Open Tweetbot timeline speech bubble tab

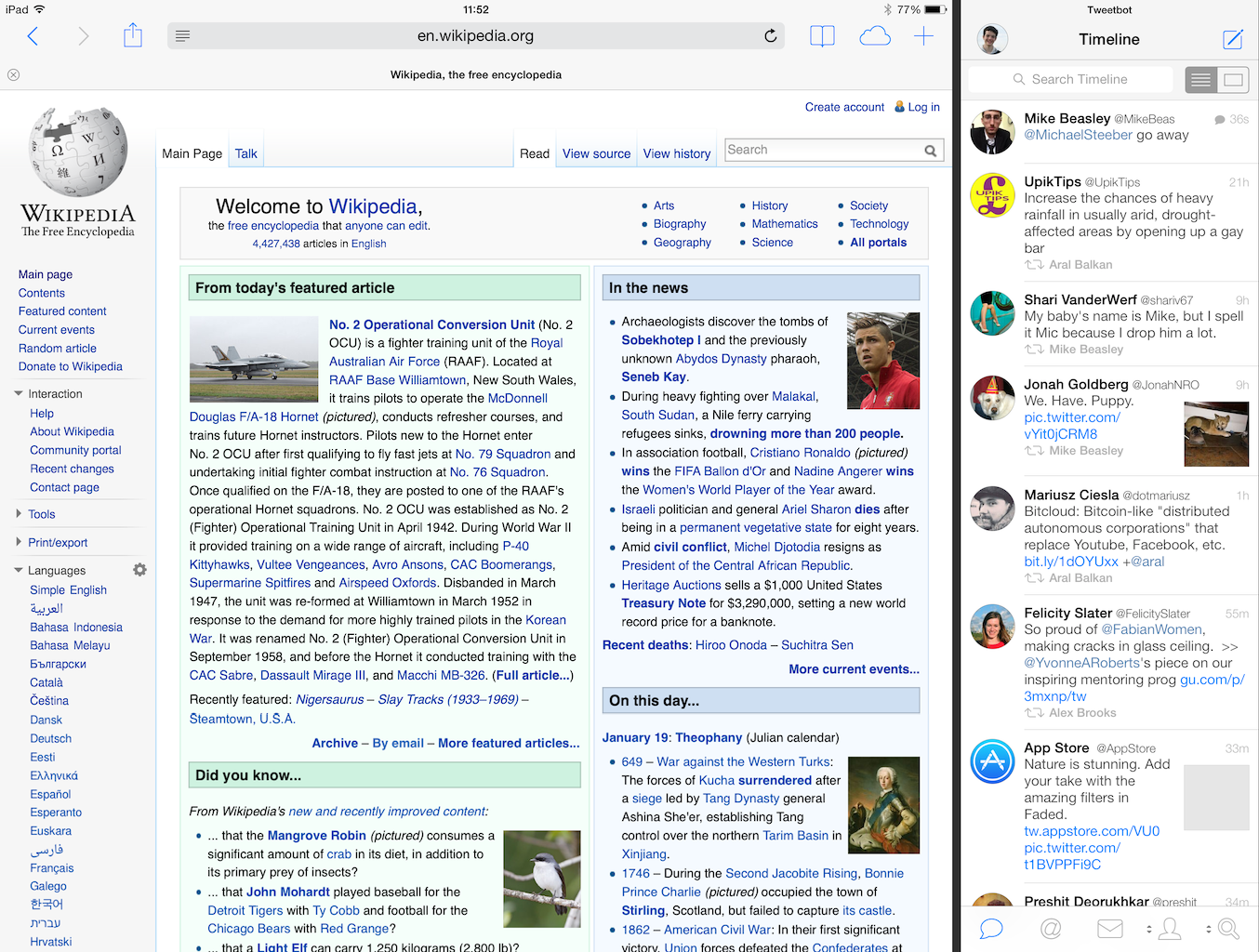(991, 928)
